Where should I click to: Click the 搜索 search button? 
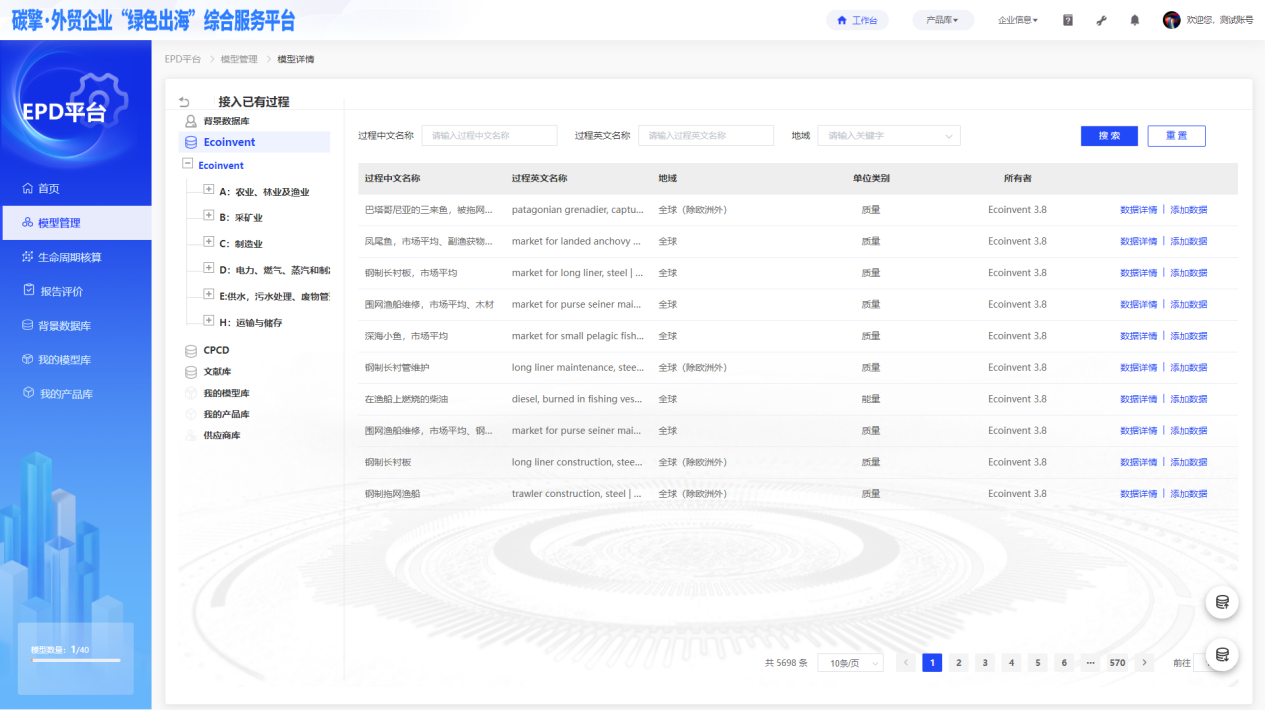tap(1109, 136)
